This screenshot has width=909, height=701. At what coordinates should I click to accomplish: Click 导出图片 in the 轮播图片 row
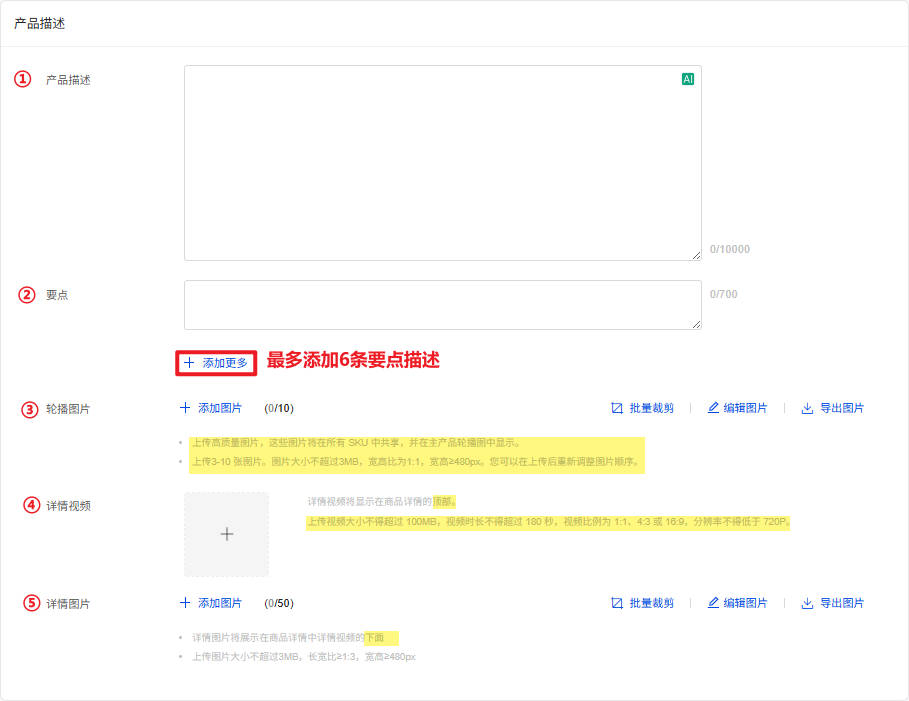832,408
